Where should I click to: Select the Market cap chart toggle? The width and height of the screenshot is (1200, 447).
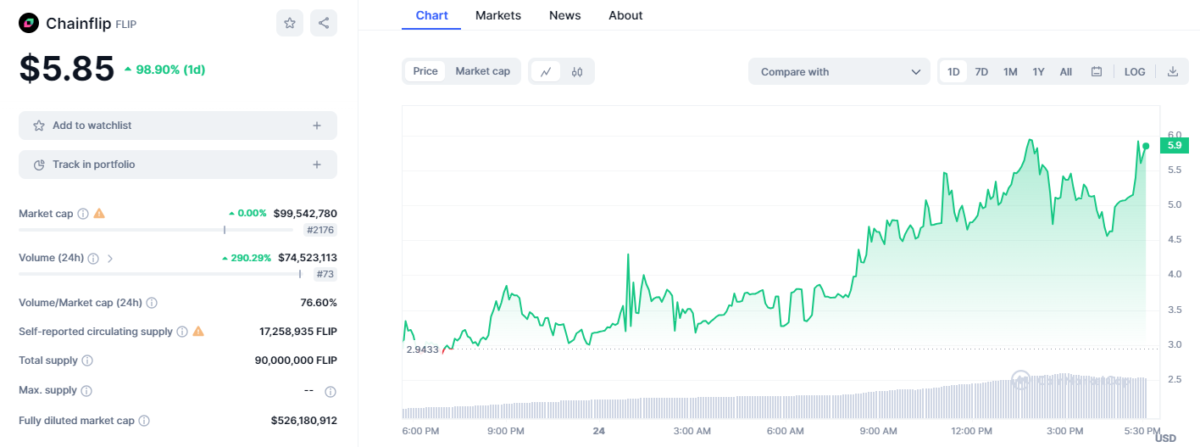[x=482, y=72]
